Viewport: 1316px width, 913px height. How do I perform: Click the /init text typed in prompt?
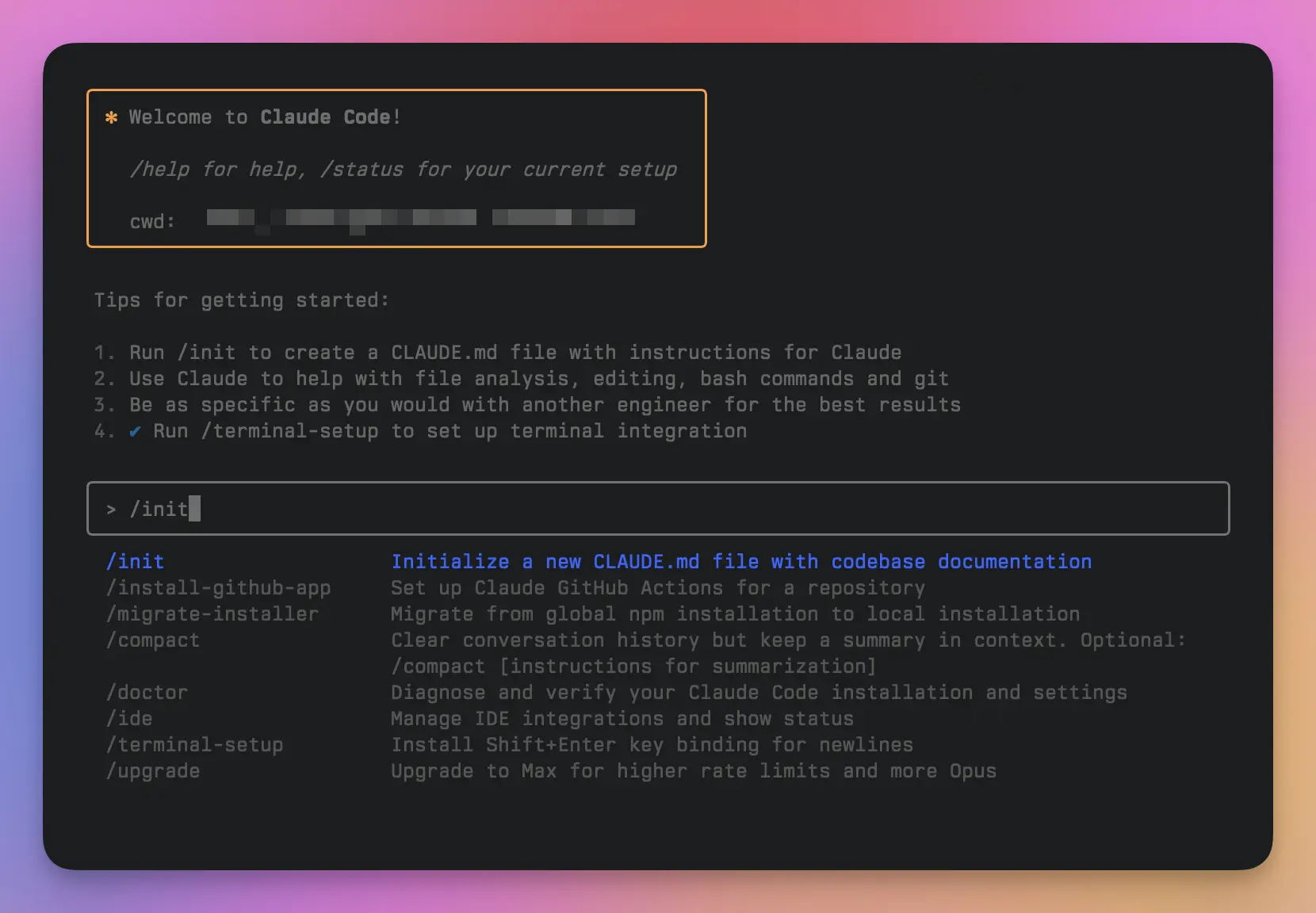tap(159, 508)
